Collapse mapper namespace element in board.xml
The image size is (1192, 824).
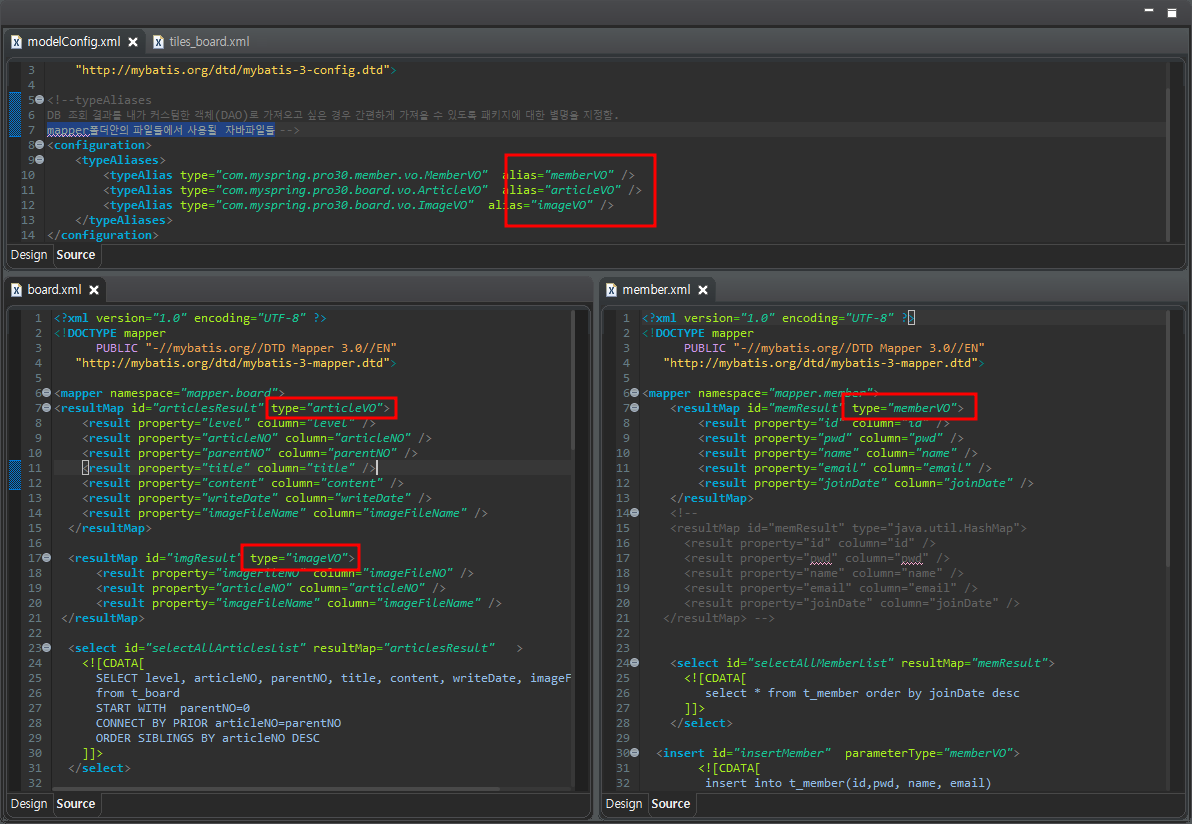(46, 393)
